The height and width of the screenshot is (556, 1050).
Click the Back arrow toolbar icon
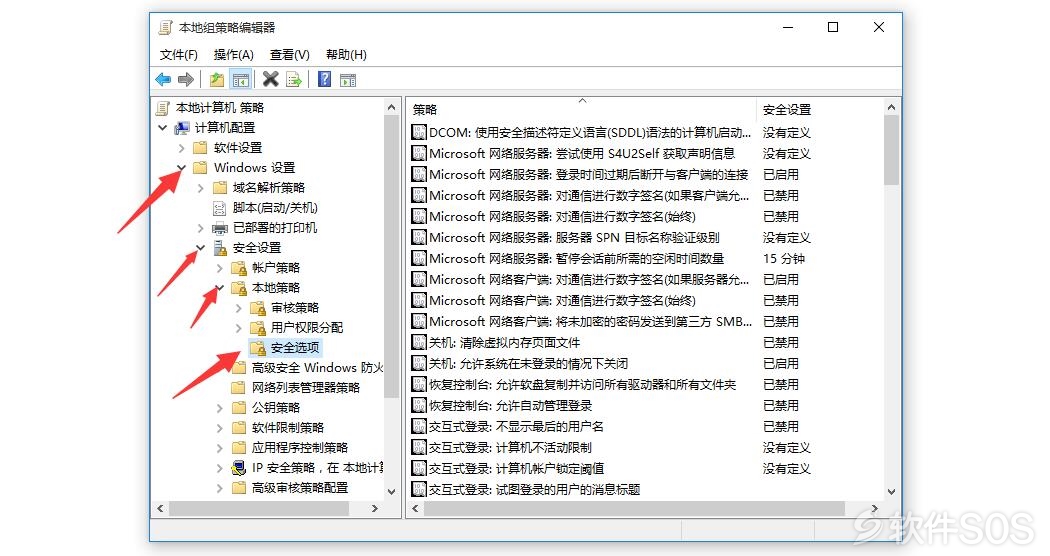163,80
